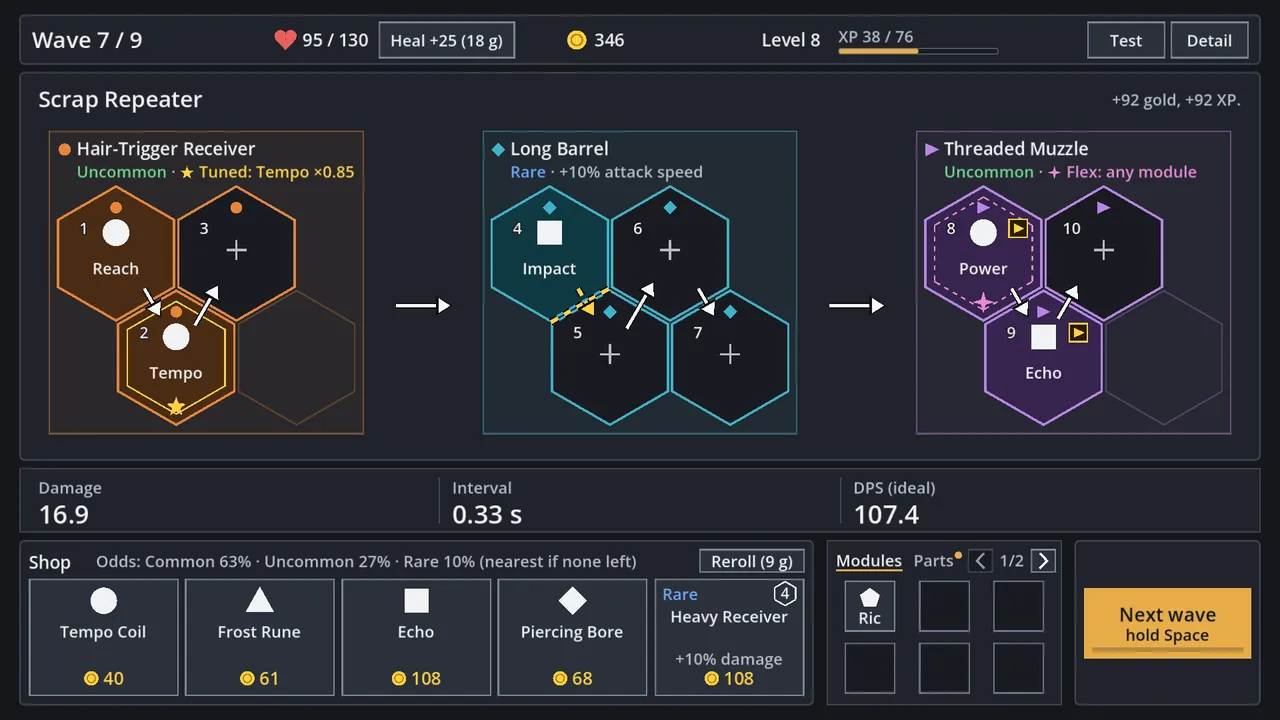Buy the Tempo Coil circle module

tap(103, 637)
